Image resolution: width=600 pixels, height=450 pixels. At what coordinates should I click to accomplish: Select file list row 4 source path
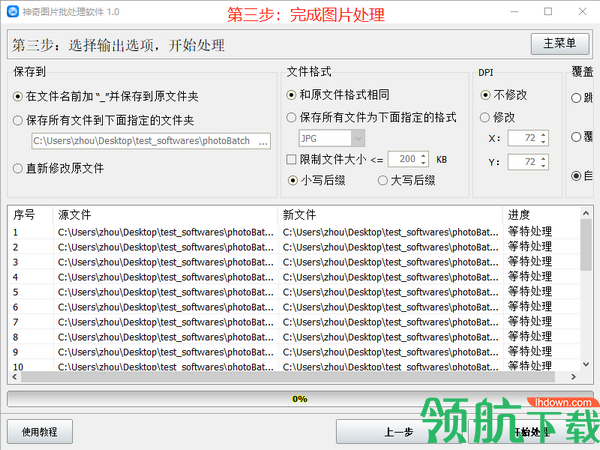click(166, 277)
